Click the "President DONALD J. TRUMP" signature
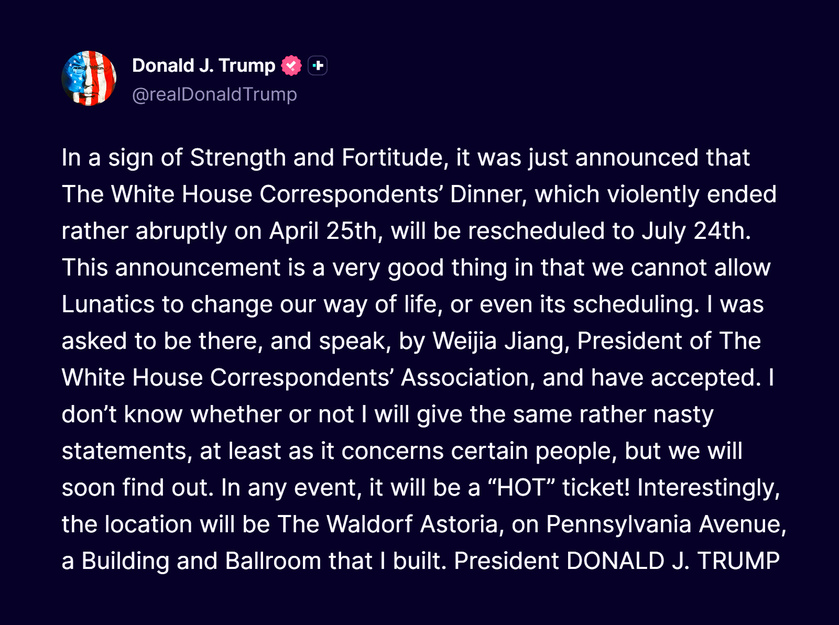This screenshot has width=839, height=625. pyautogui.click(x=616, y=561)
